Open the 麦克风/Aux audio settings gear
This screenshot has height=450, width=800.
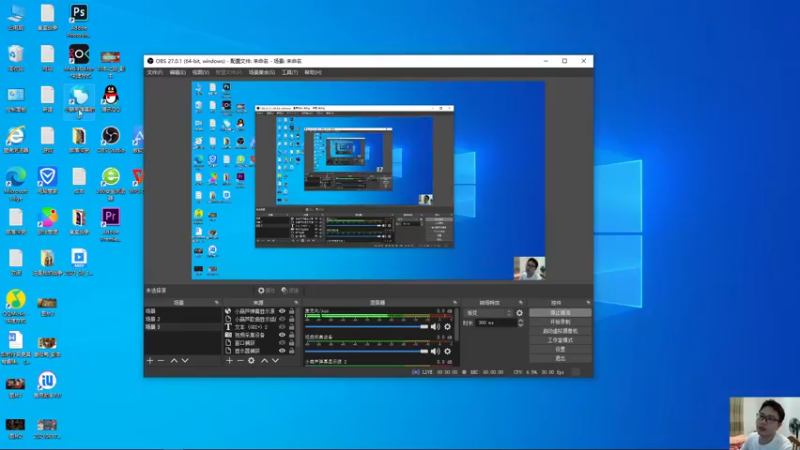point(447,327)
